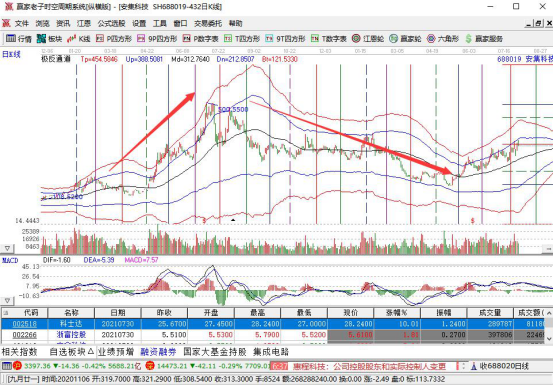
Task: Select the 9T四方形 tool
Action: click(x=285, y=38)
